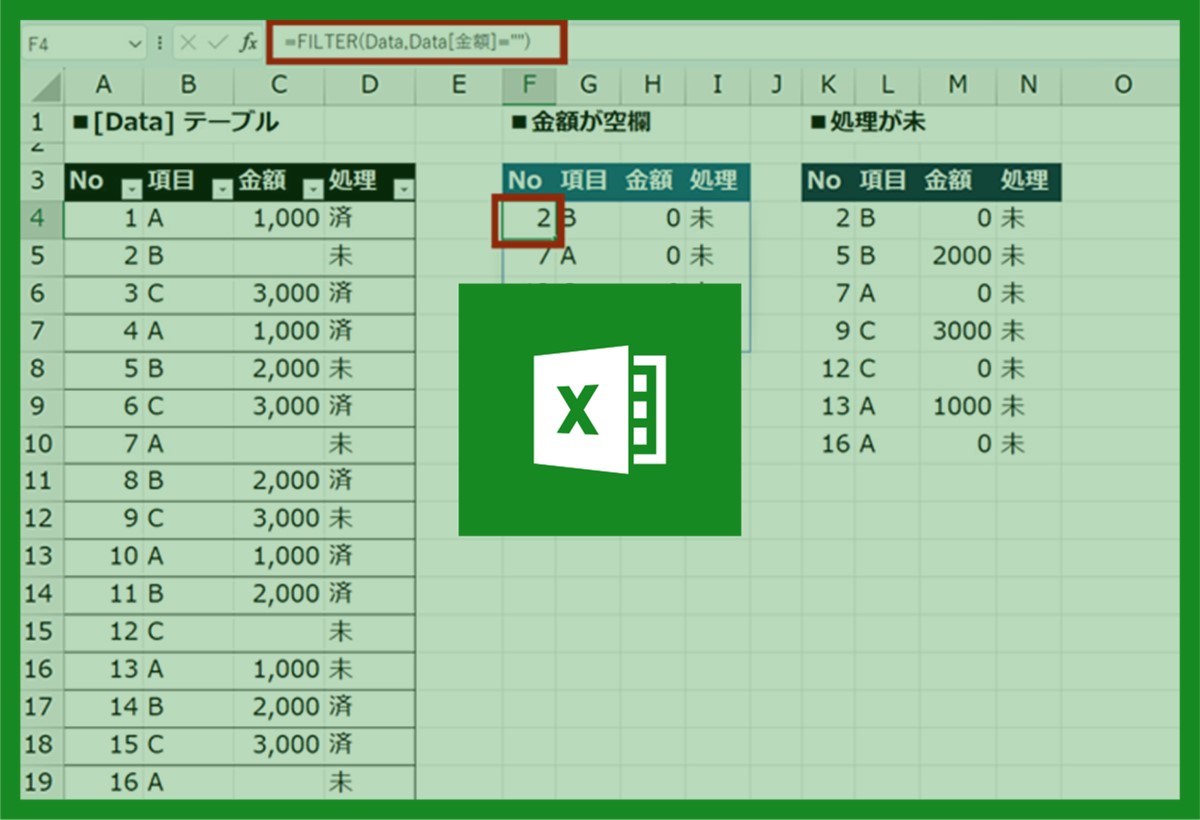Select column O header
The height and width of the screenshot is (820, 1200).
(1121, 85)
